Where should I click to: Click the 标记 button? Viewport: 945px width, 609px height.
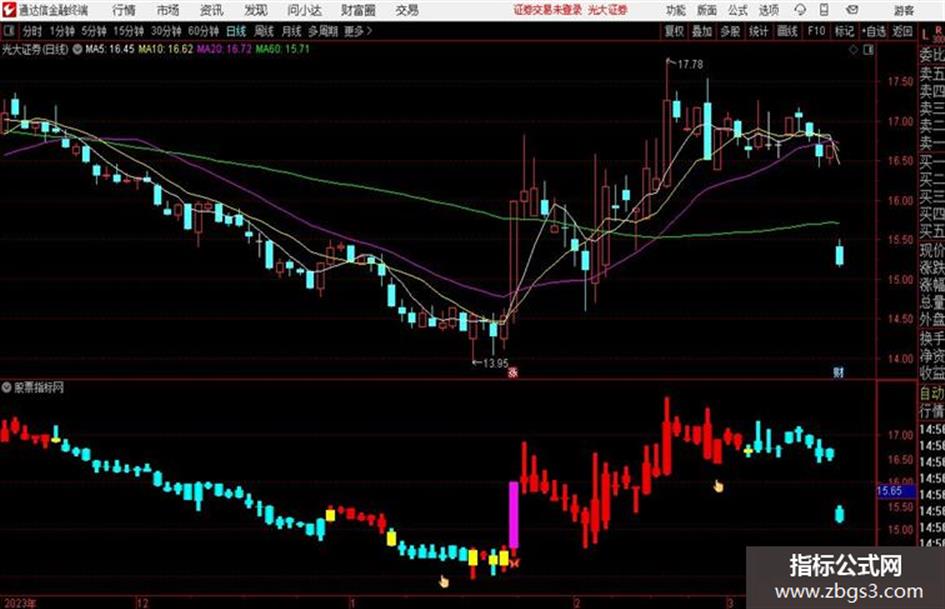pos(844,31)
